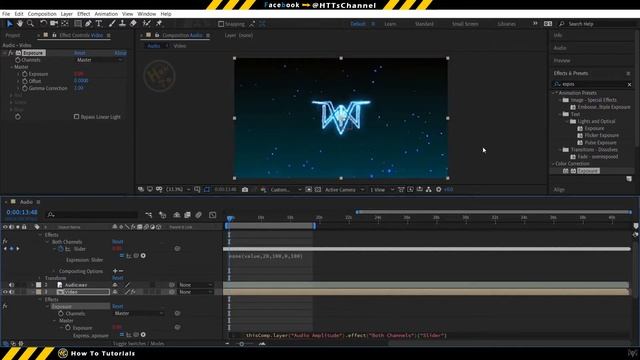Open the Effect menu
This screenshot has width=640, height=360.
pos(84,14)
